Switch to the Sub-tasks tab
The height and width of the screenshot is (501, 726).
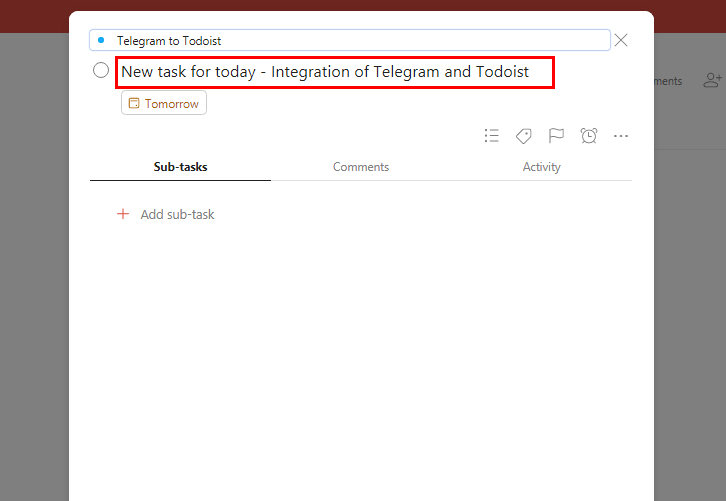pos(181,167)
